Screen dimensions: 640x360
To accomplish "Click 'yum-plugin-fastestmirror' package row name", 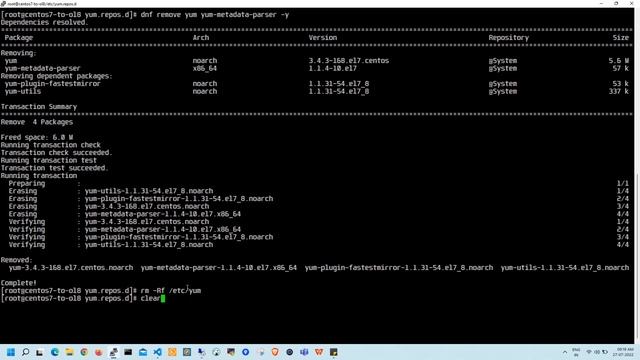I will 52,84.
